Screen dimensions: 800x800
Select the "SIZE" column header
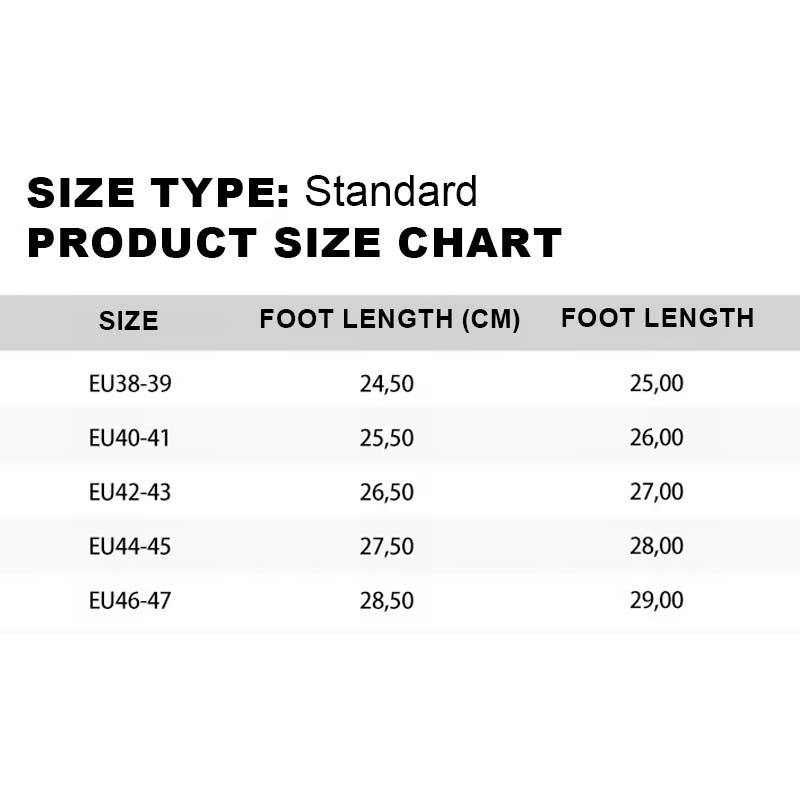tap(128, 321)
